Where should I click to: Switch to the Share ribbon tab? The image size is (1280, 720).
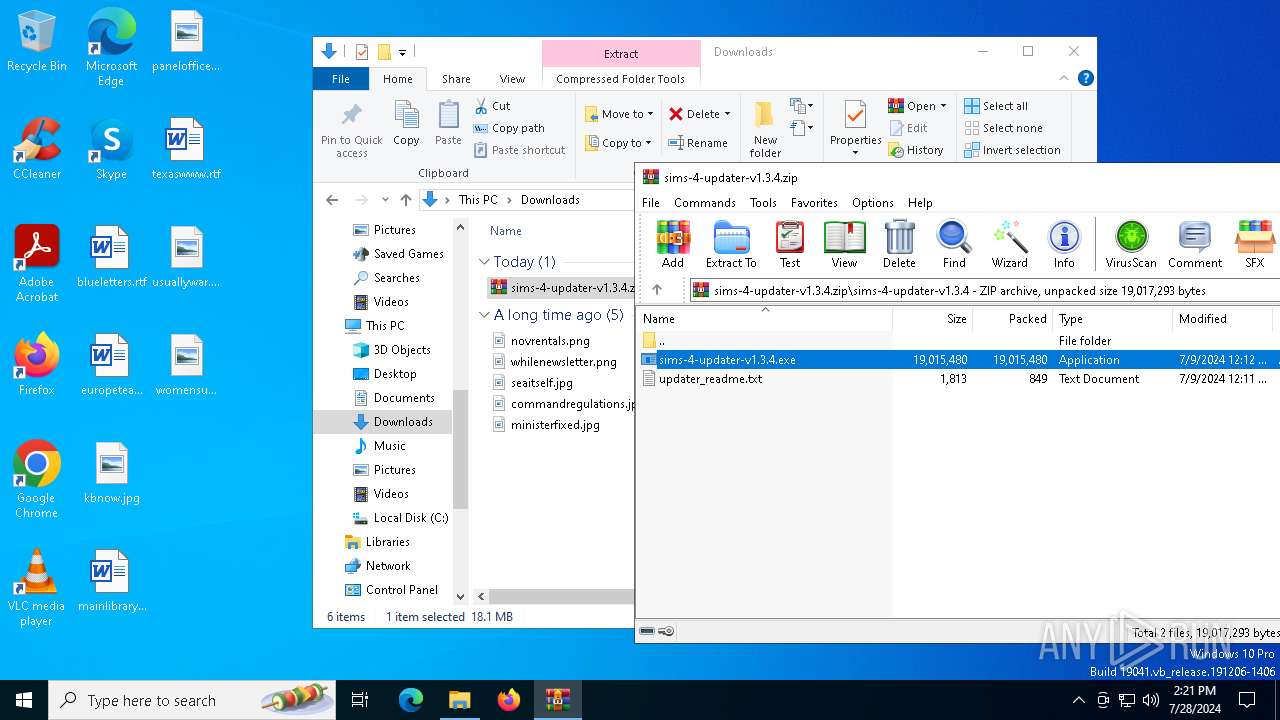coord(456,79)
